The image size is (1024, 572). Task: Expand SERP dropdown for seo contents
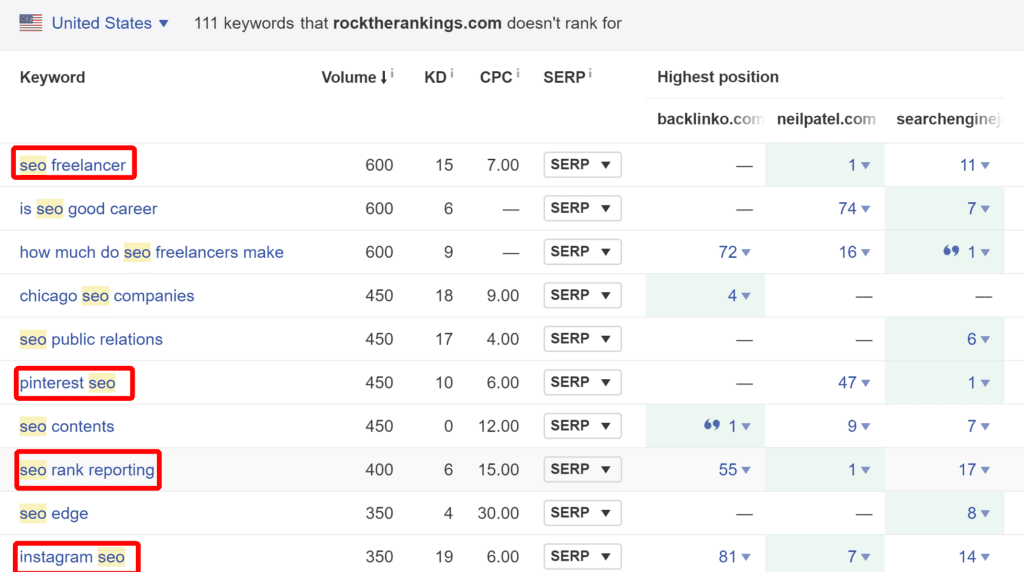click(582, 426)
